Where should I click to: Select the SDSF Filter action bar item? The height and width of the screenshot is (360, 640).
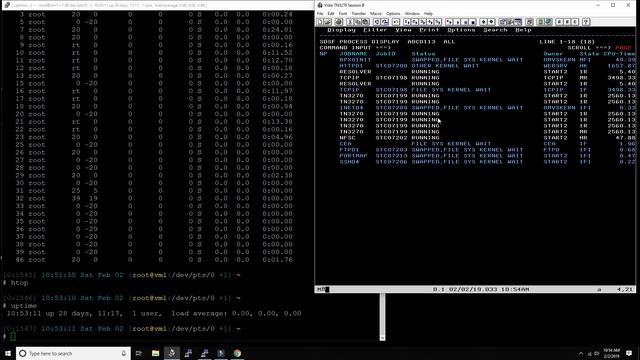375,30
